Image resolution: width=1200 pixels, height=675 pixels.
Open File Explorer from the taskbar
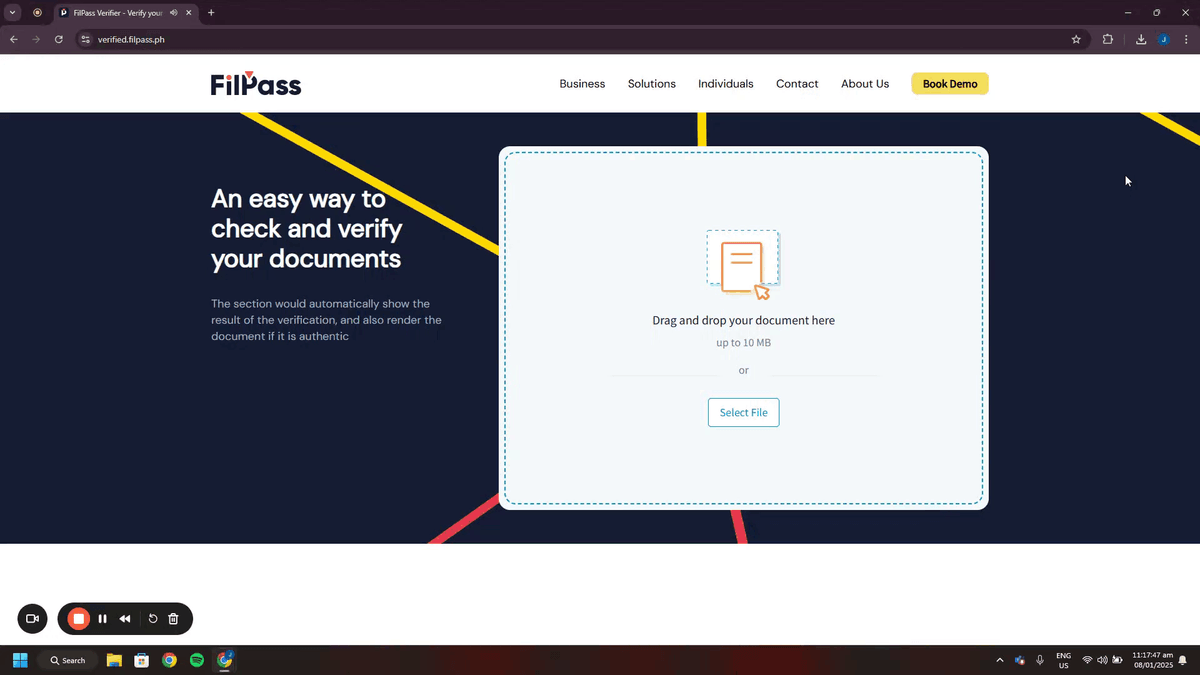pos(114,660)
